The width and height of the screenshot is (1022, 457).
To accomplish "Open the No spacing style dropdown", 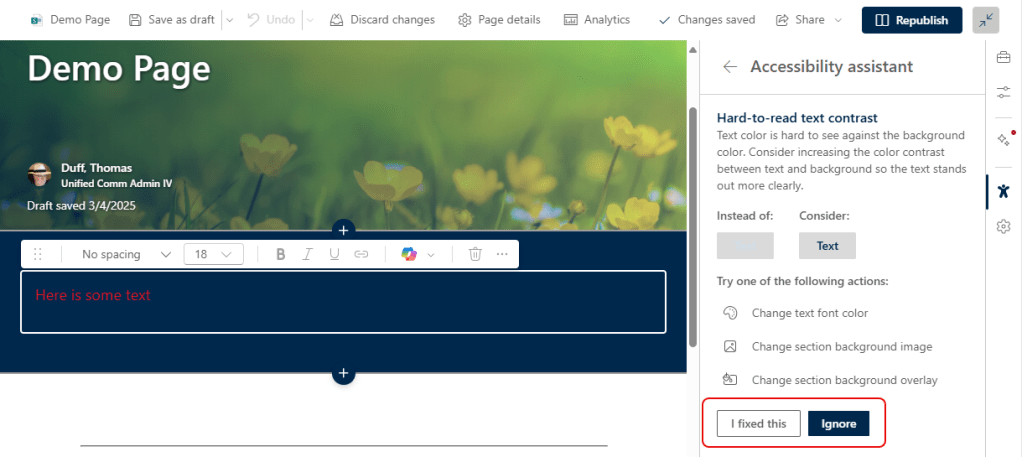I will tap(124, 254).
